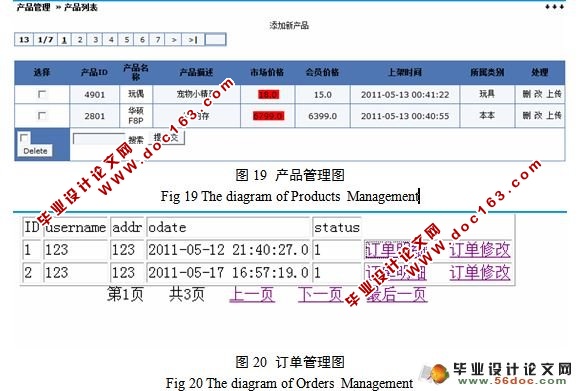
Task: Go to page 2 in pagination
Action: pos(79,40)
